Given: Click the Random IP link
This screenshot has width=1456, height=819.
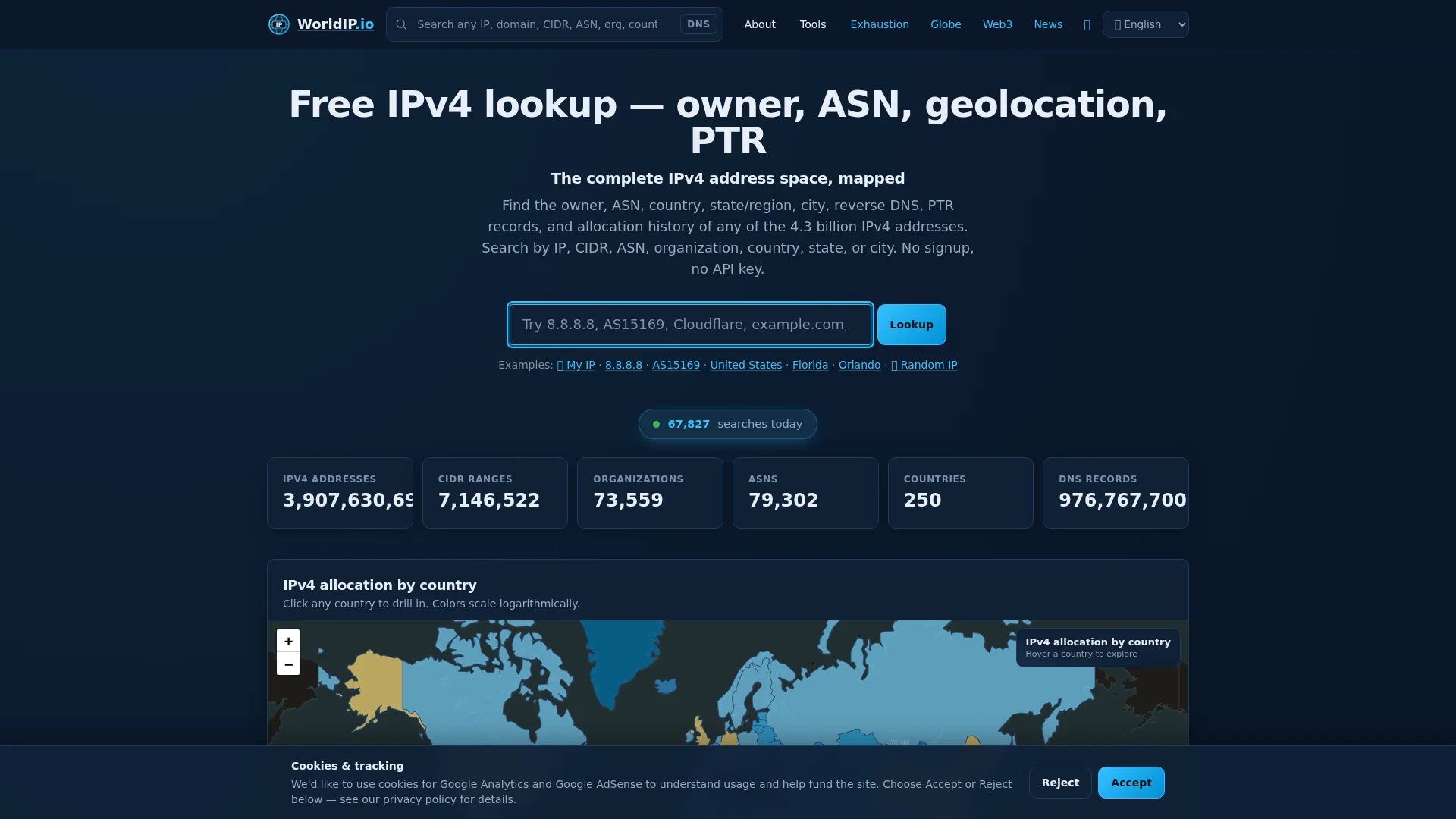Looking at the screenshot, I should coord(924,365).
